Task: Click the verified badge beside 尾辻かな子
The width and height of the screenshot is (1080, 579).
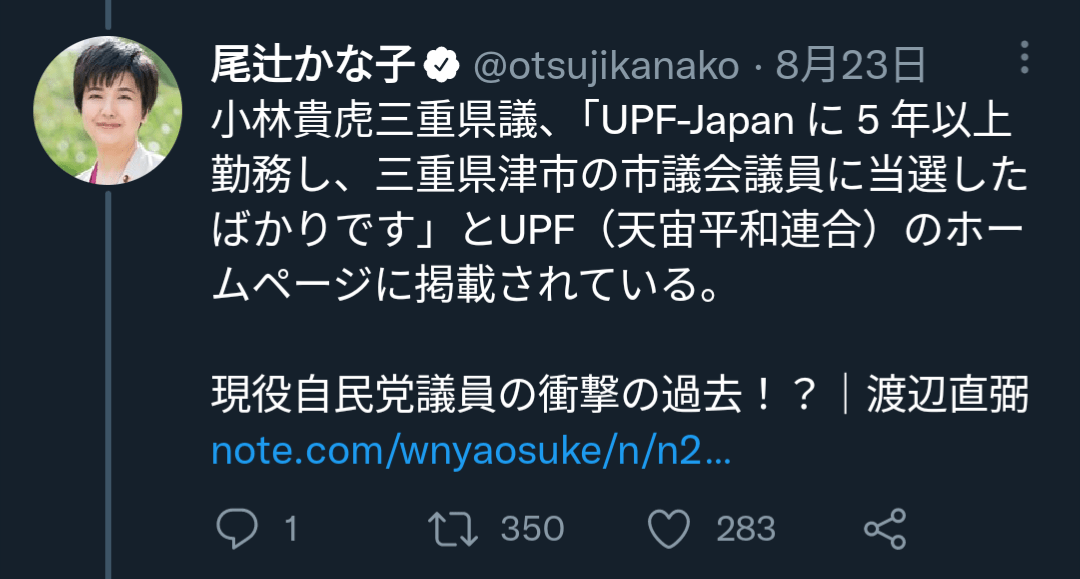Action: pos(441,67)
